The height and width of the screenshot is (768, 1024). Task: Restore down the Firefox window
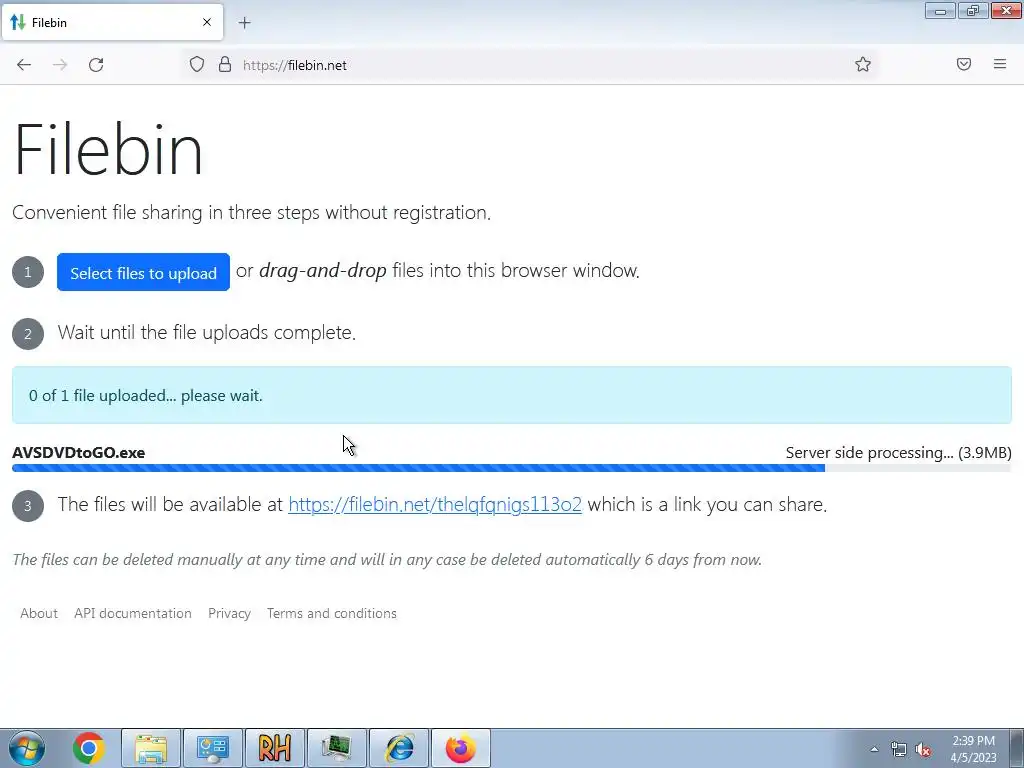coord(973,11)
